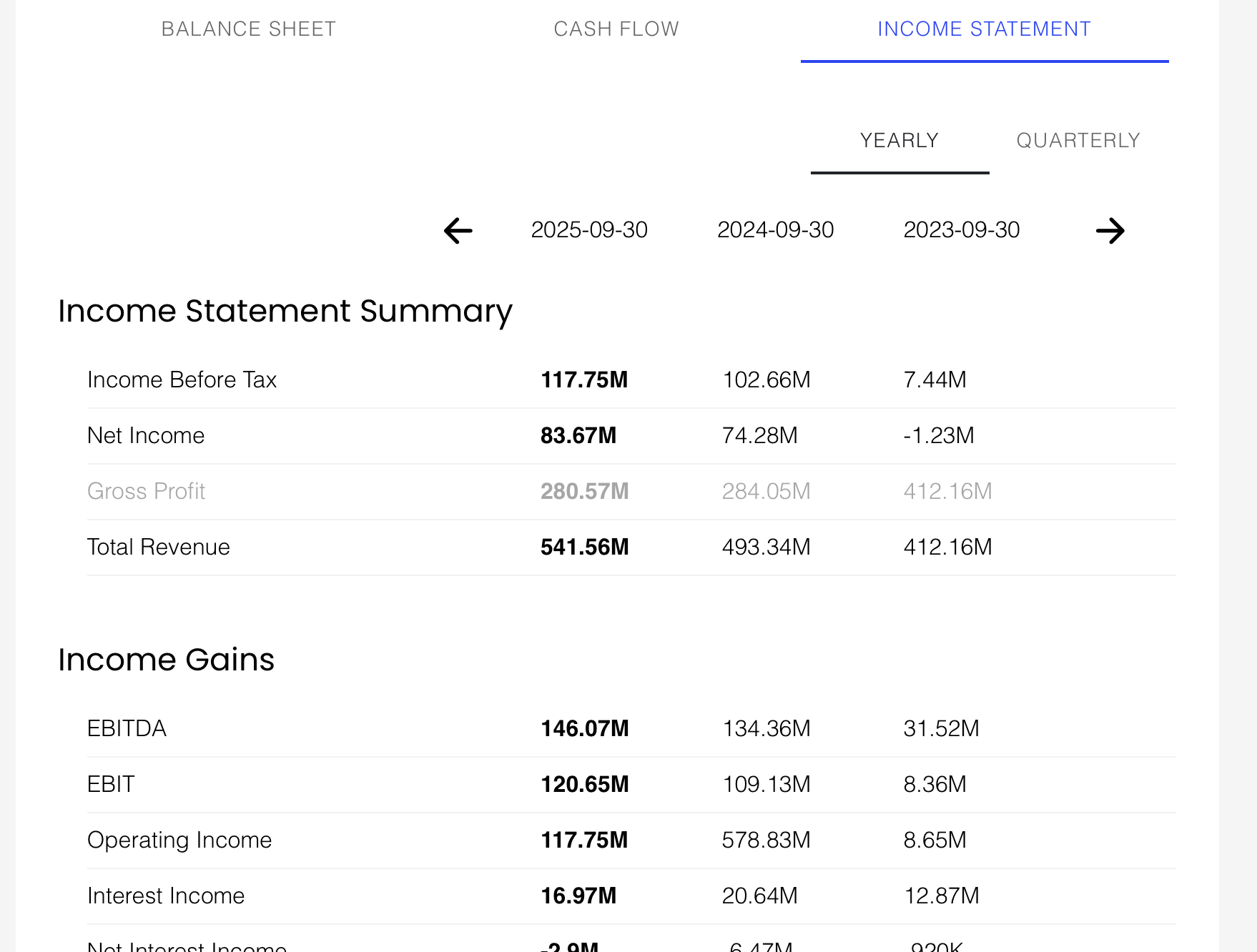The image size is (1257, 952).
Task: Click the Operating Income row label
Action: point(179,841)
